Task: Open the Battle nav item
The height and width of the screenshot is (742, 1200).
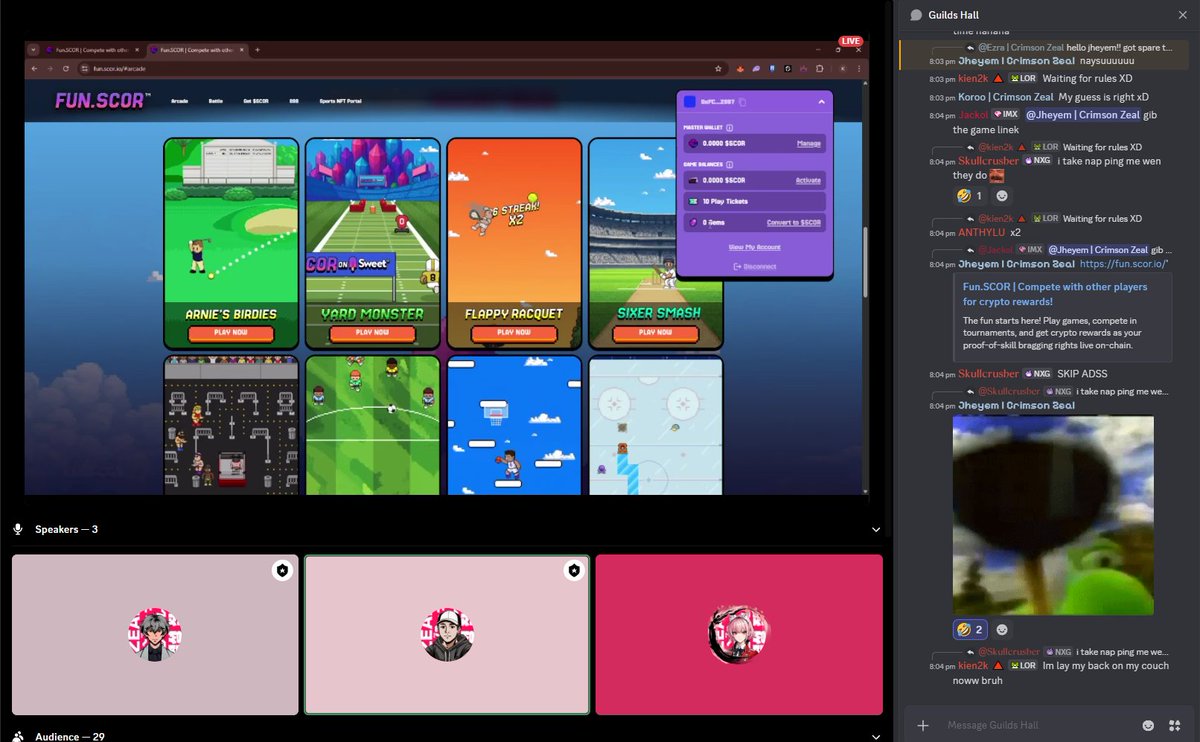Action: 216,101
